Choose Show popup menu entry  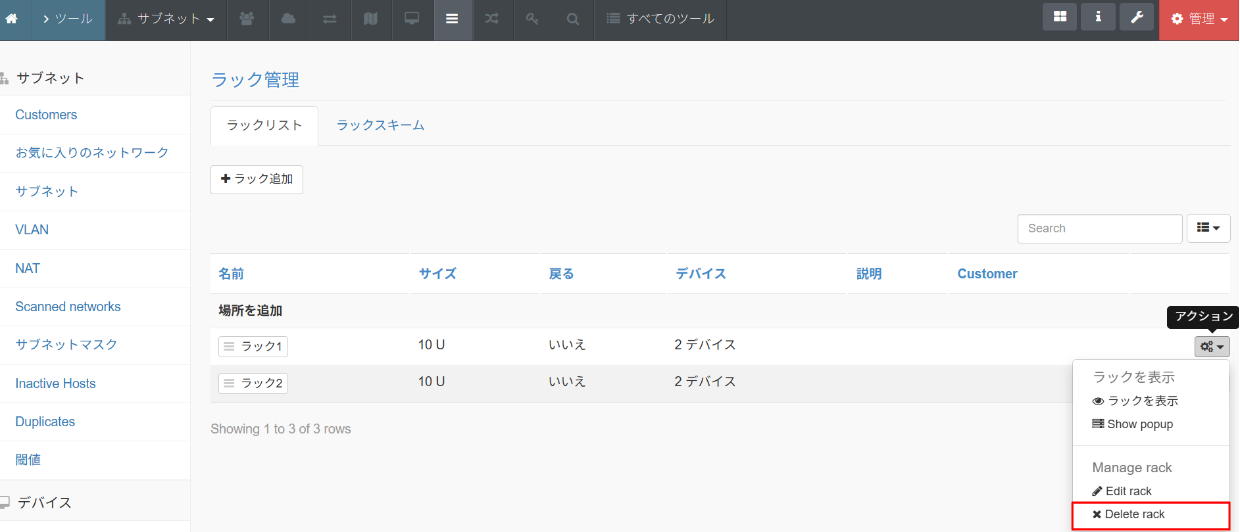pyautogui.click(x=1132, y=424)
